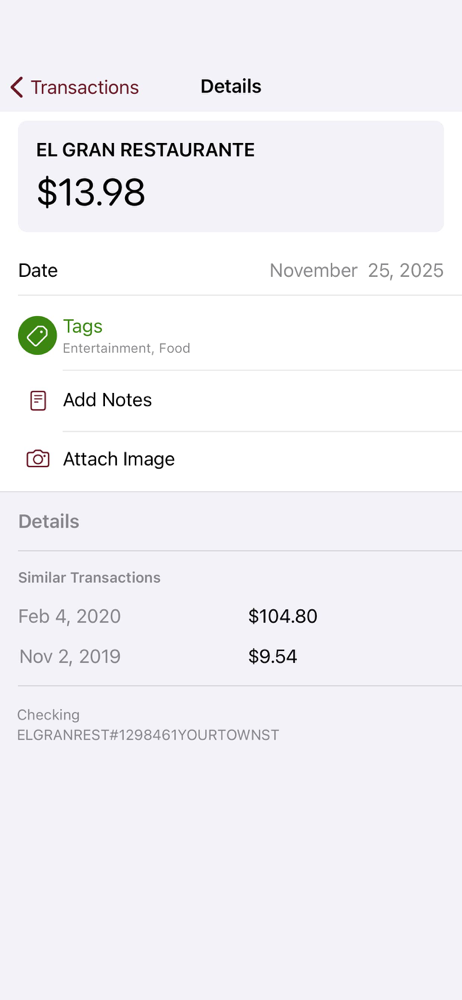462x1000 pixels.
Task: Open the Tags row
Action: (231, 335)
